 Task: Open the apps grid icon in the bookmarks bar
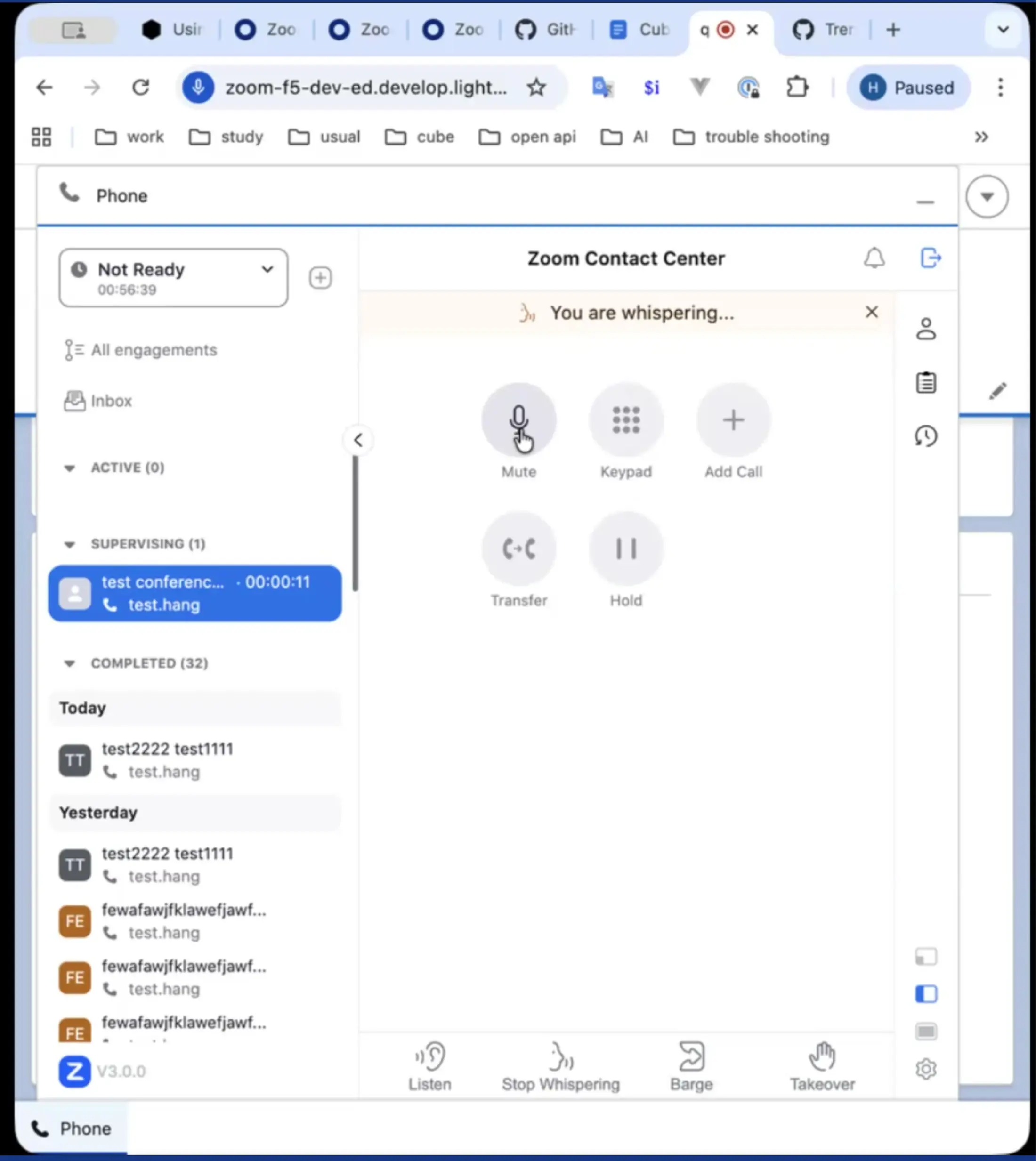(x=41, y=137)
